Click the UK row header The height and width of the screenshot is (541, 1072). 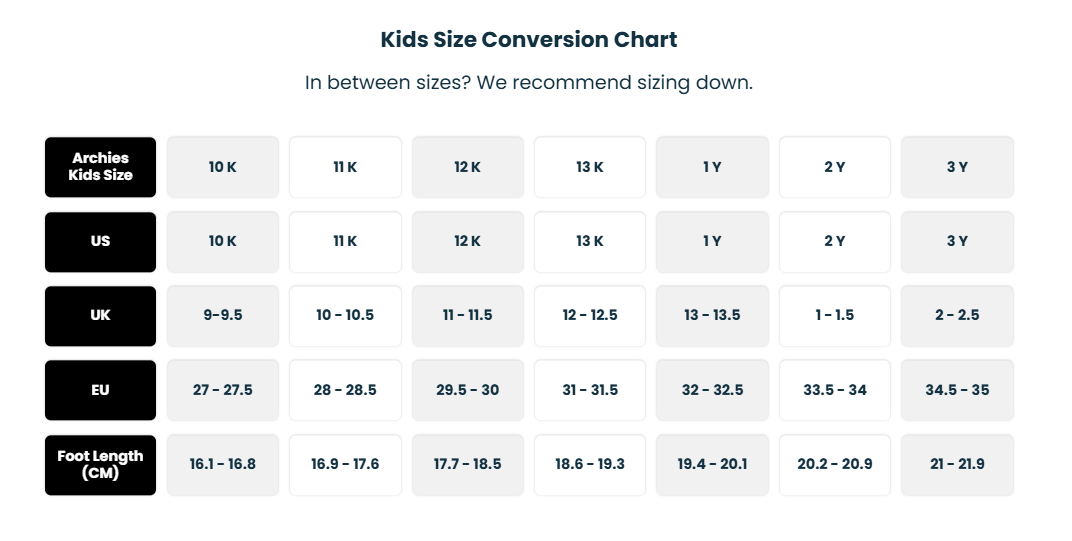click(100, 315)
